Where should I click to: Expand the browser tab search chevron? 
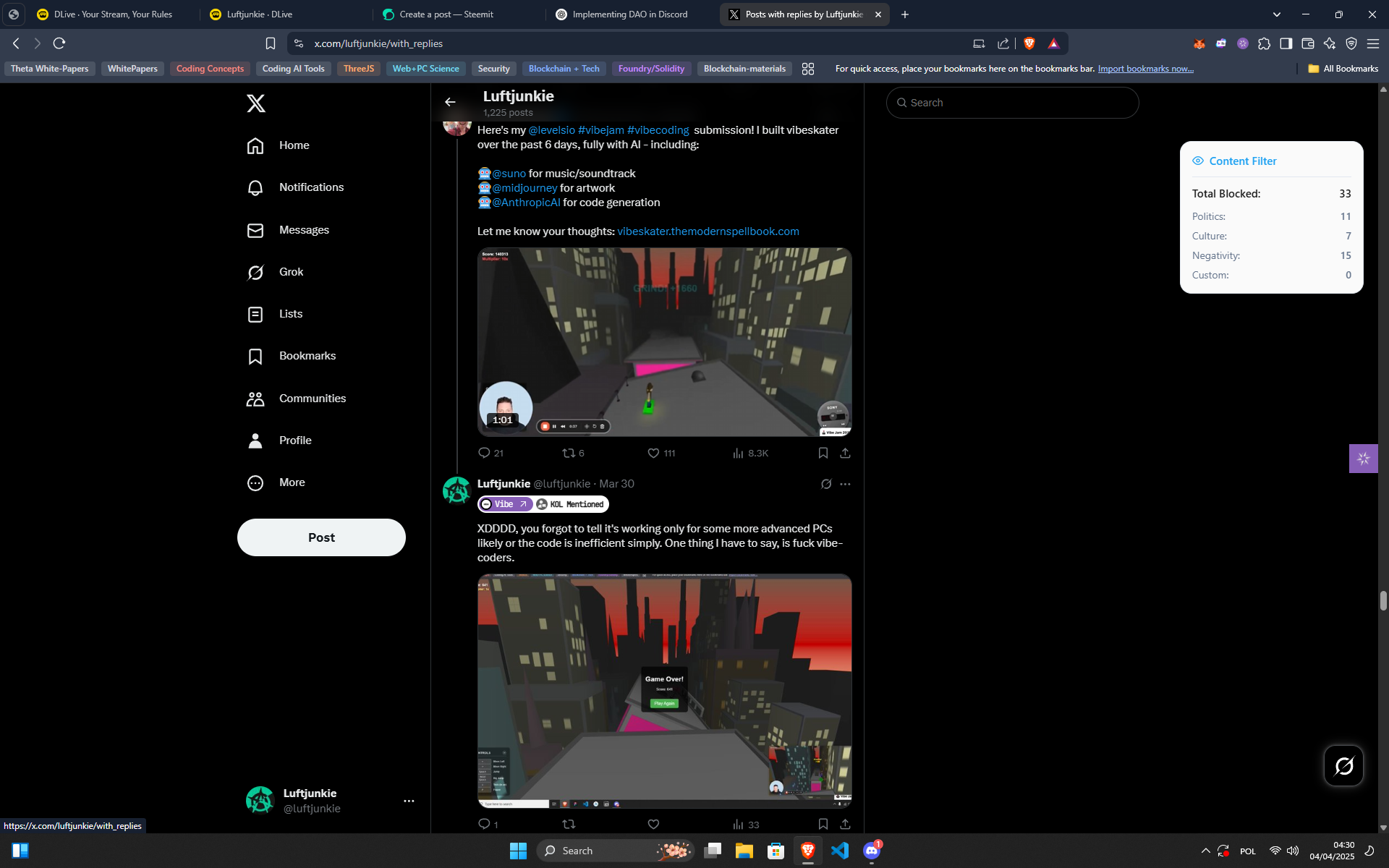tap(1276, 14)
